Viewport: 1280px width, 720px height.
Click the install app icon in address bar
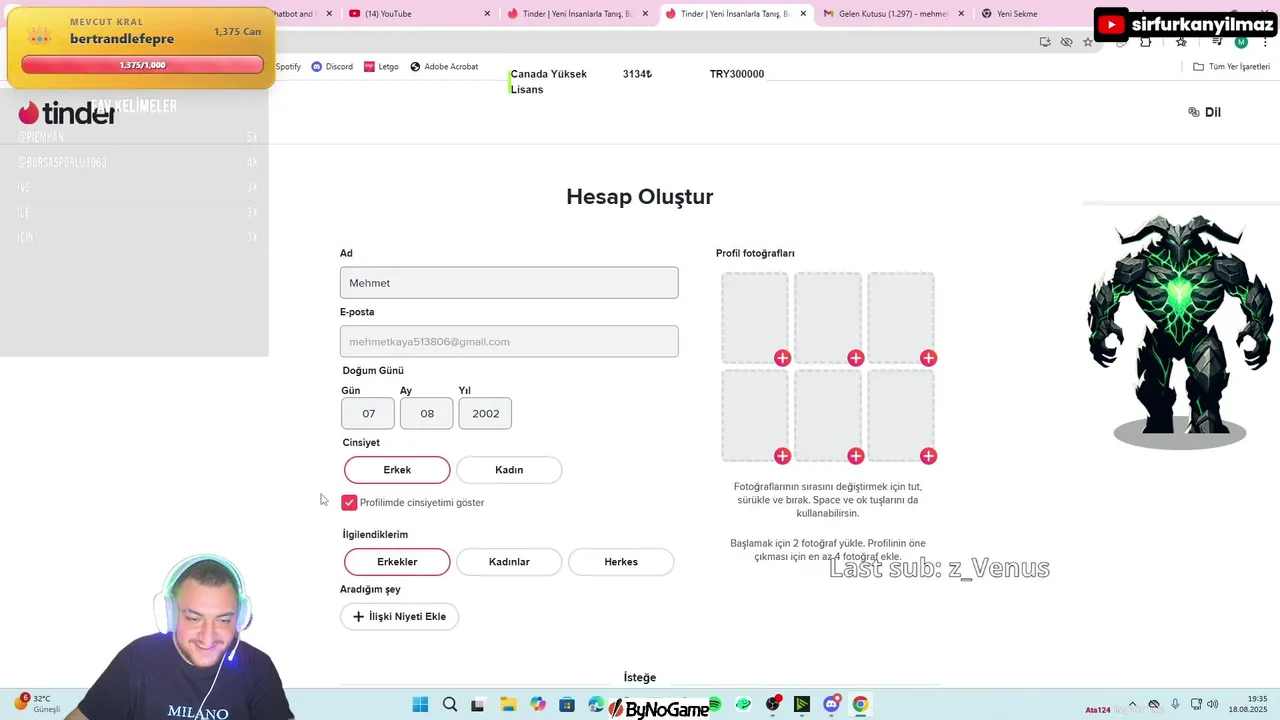1045,42
